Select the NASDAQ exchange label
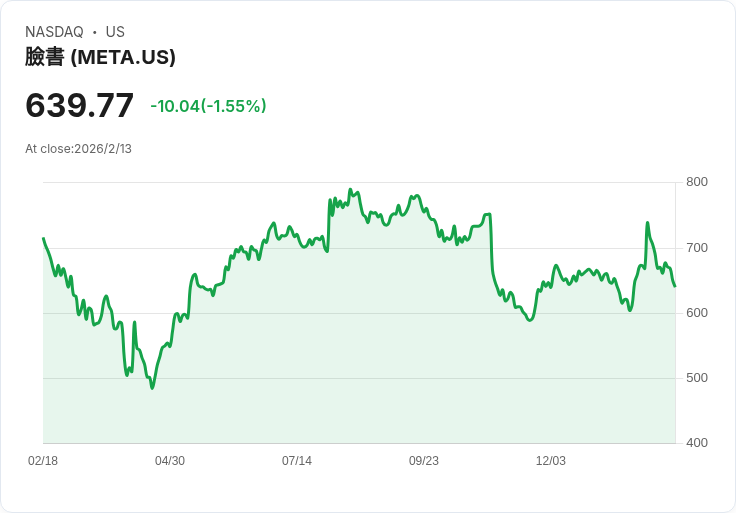Image resolution: width=736 pixels, height=513 pixels. click(x=54, y=32)
